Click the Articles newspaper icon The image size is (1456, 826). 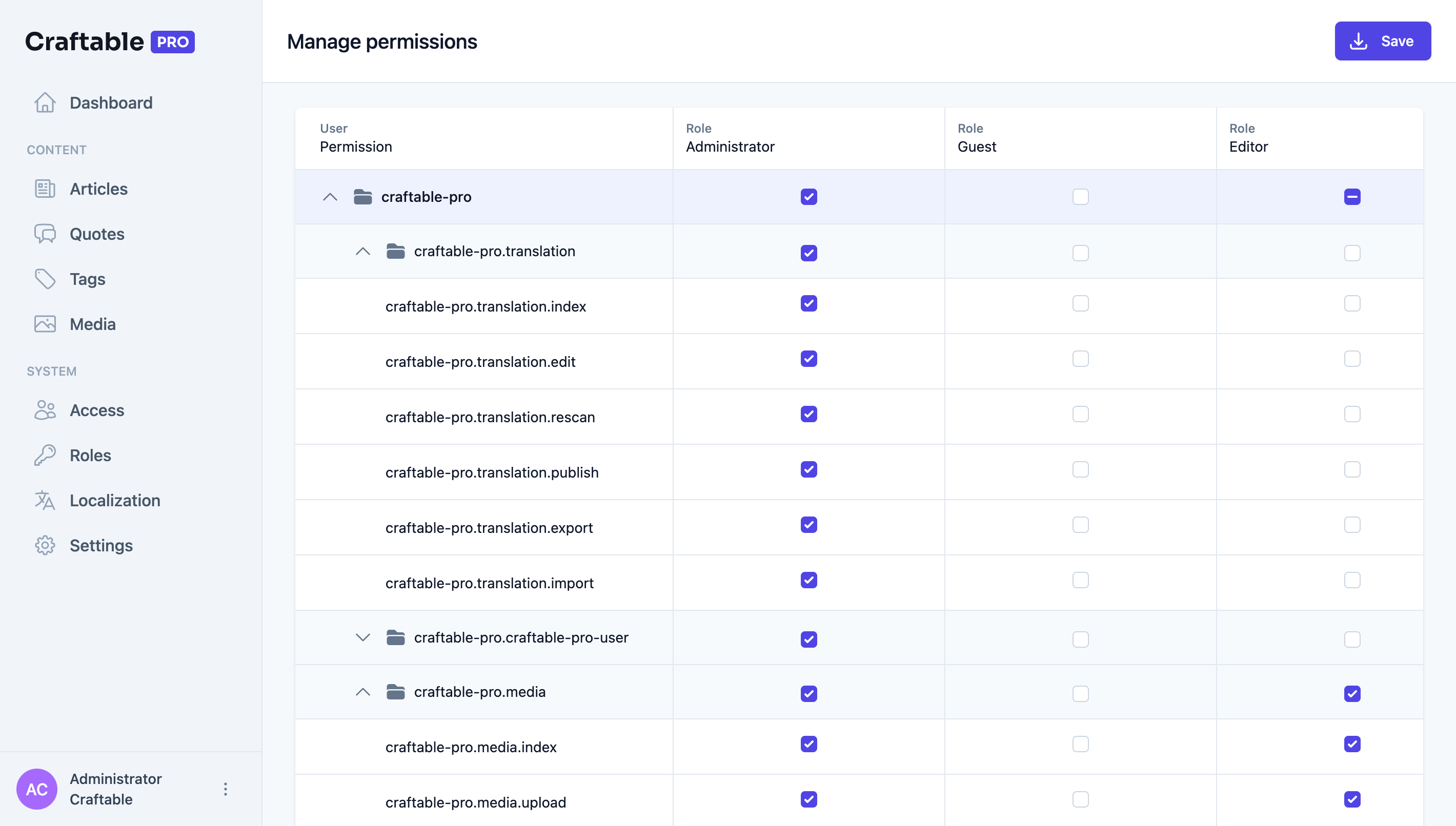45,189
